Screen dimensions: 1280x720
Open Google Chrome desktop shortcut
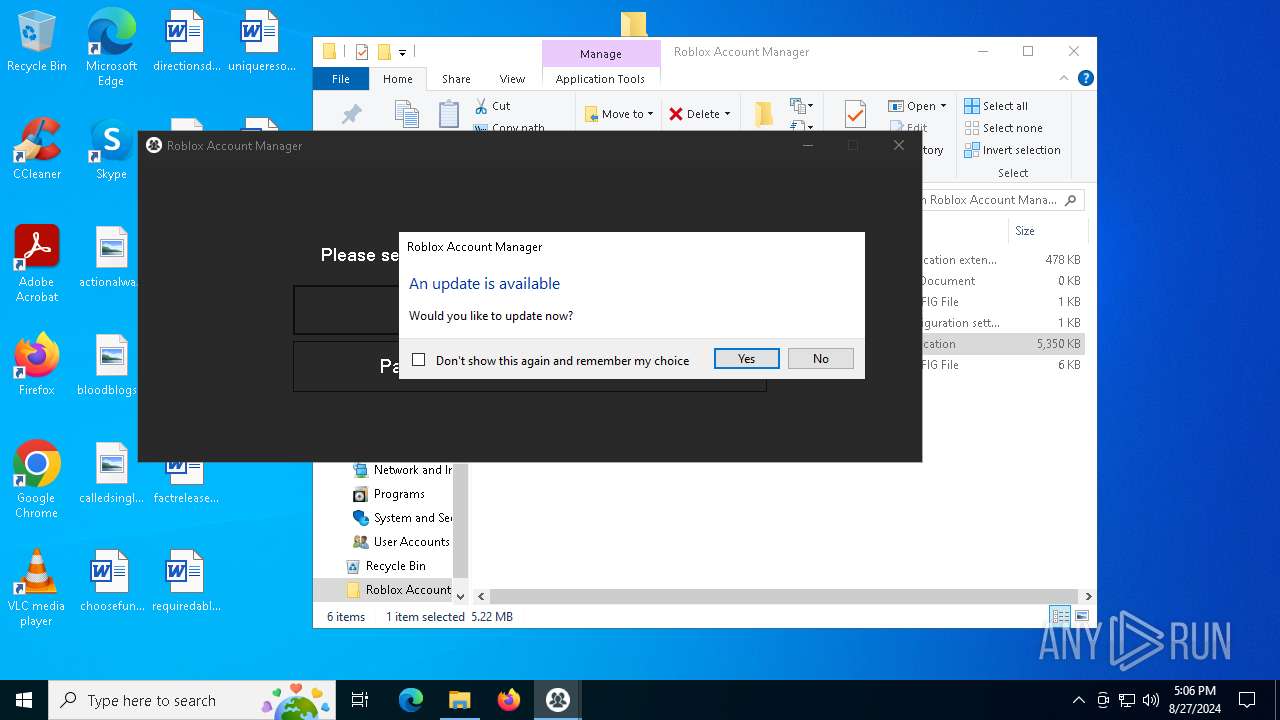(37, 479)
